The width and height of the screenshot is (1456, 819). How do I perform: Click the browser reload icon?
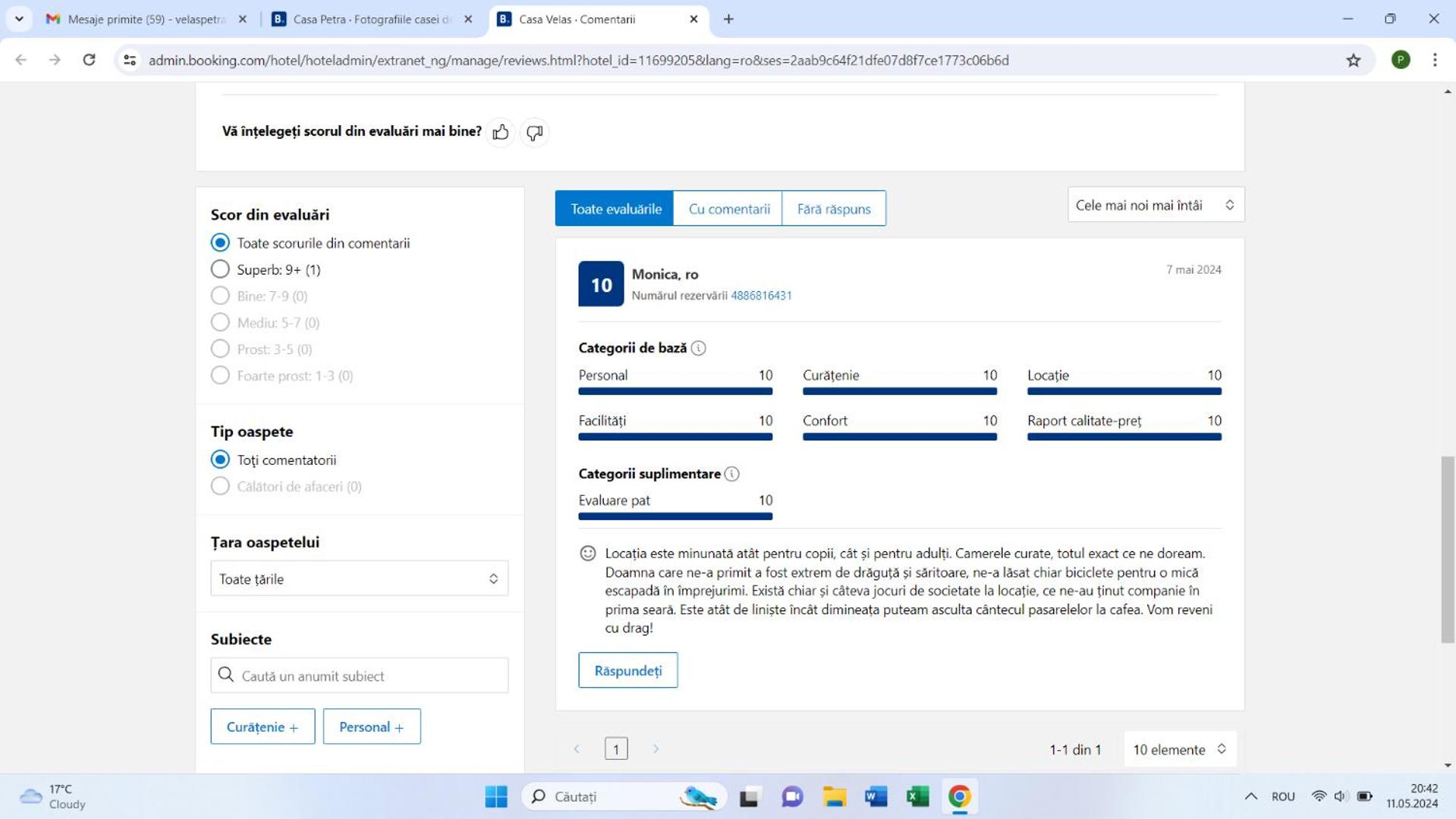click(89, 60)
